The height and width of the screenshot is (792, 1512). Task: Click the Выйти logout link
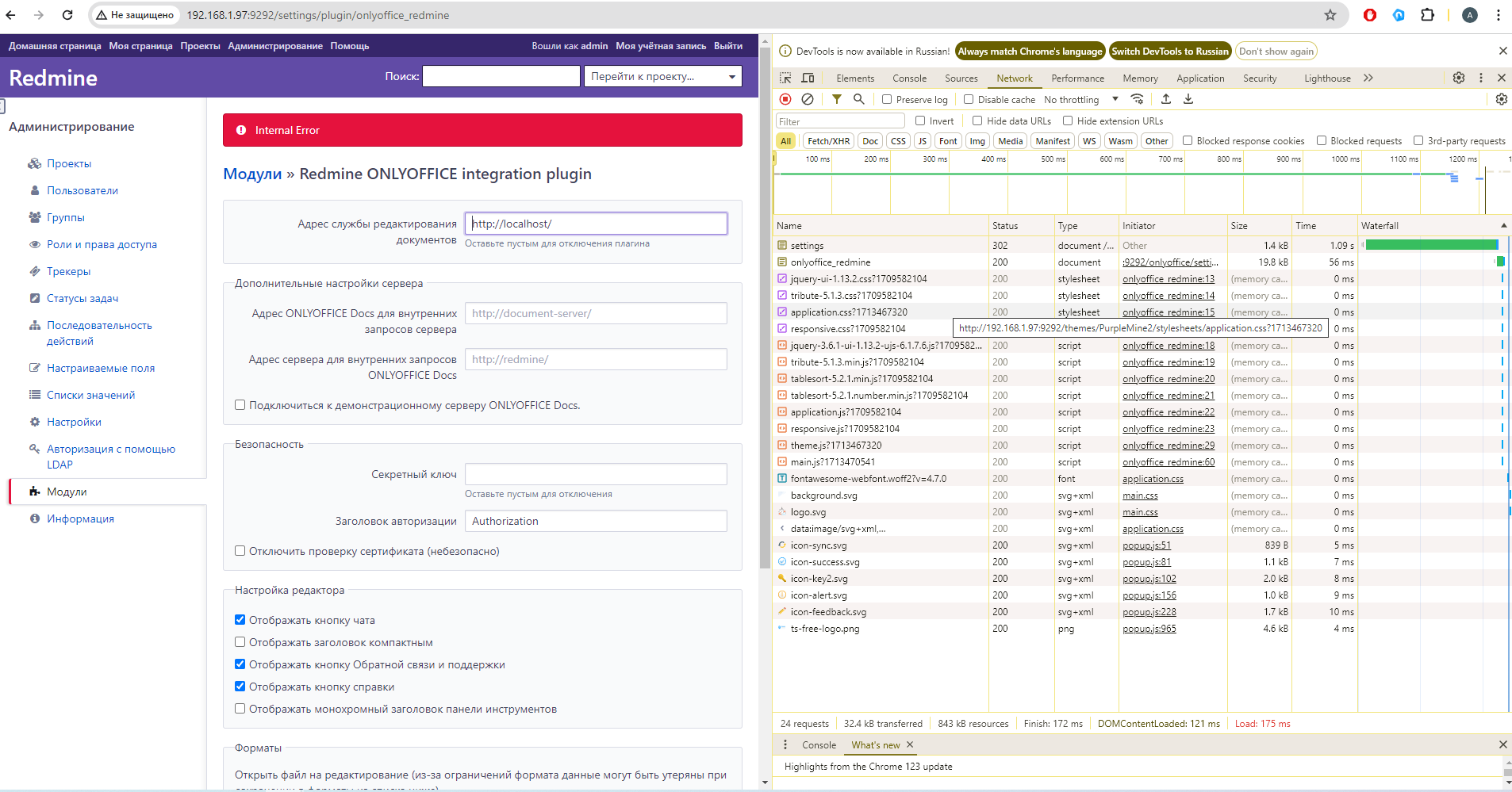point(727,46)
